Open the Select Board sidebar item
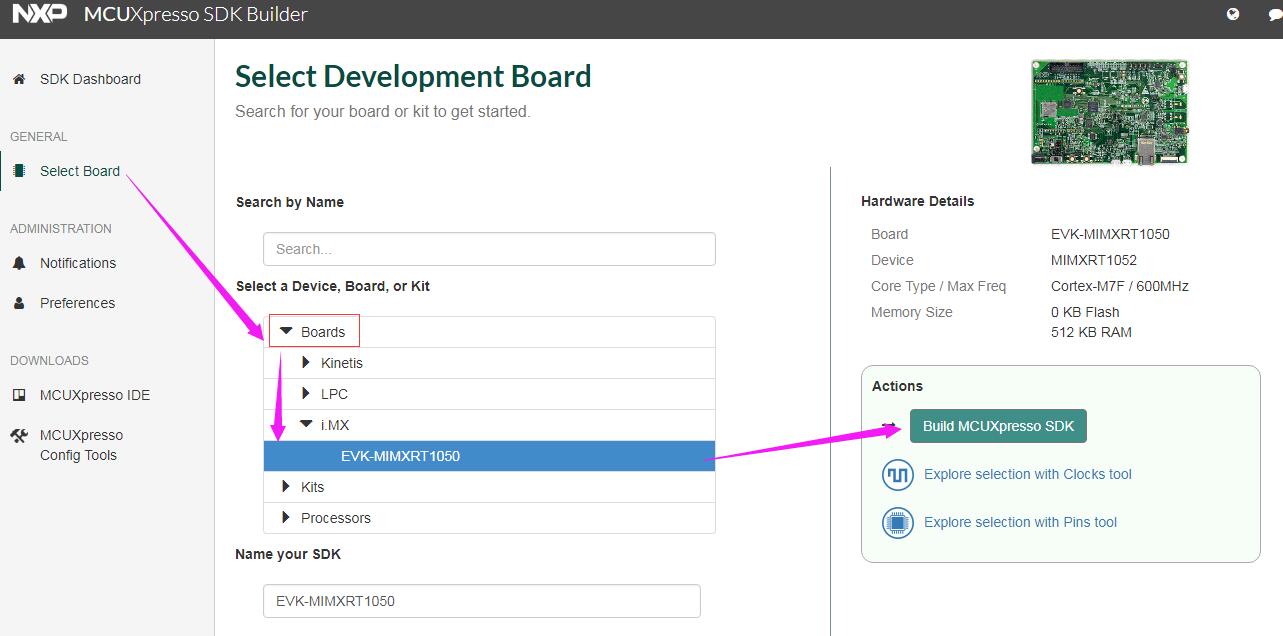1283x636 pixels. (80, 171)
